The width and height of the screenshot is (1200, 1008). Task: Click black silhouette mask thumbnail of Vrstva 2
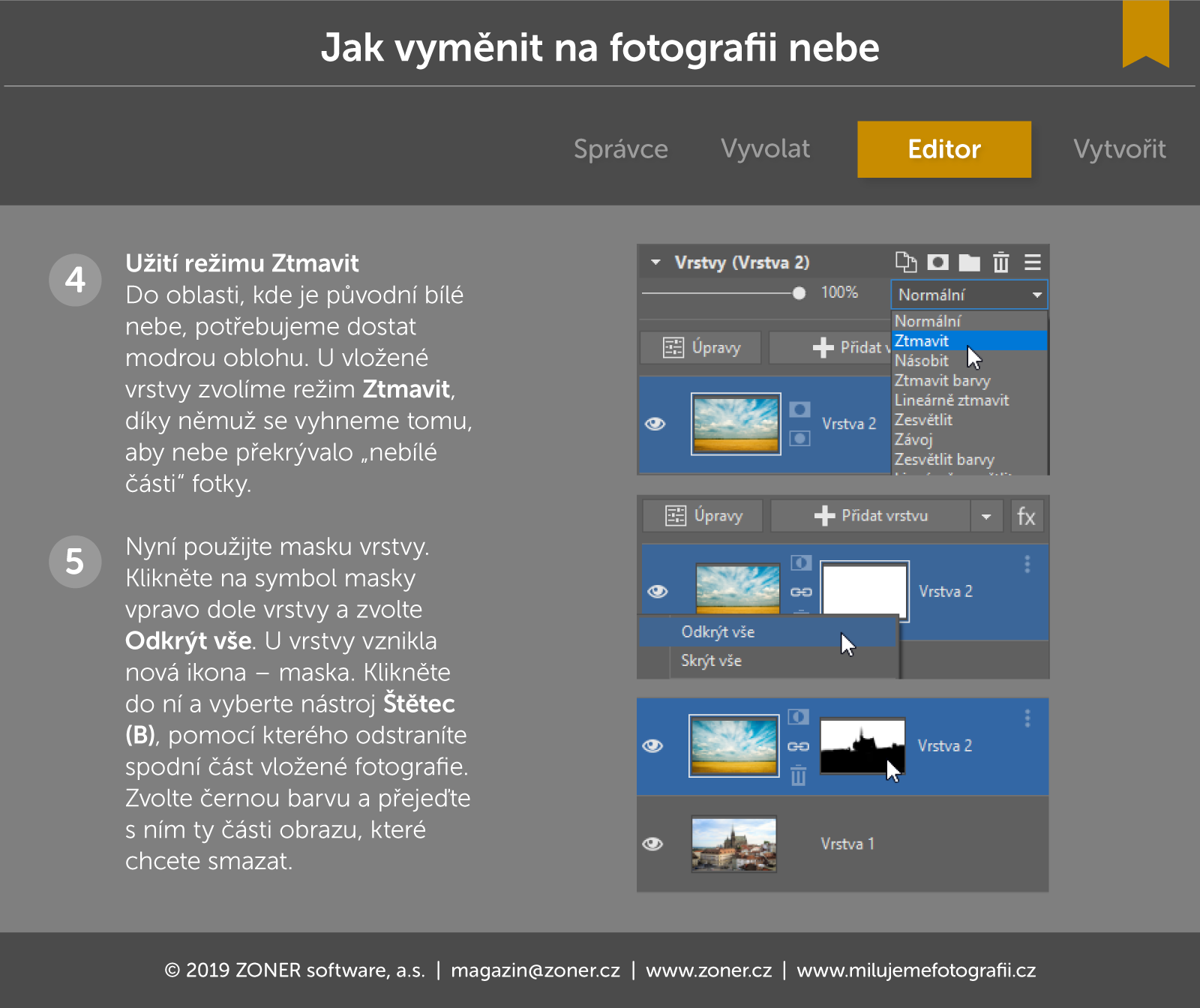click(x=862, y=745)
